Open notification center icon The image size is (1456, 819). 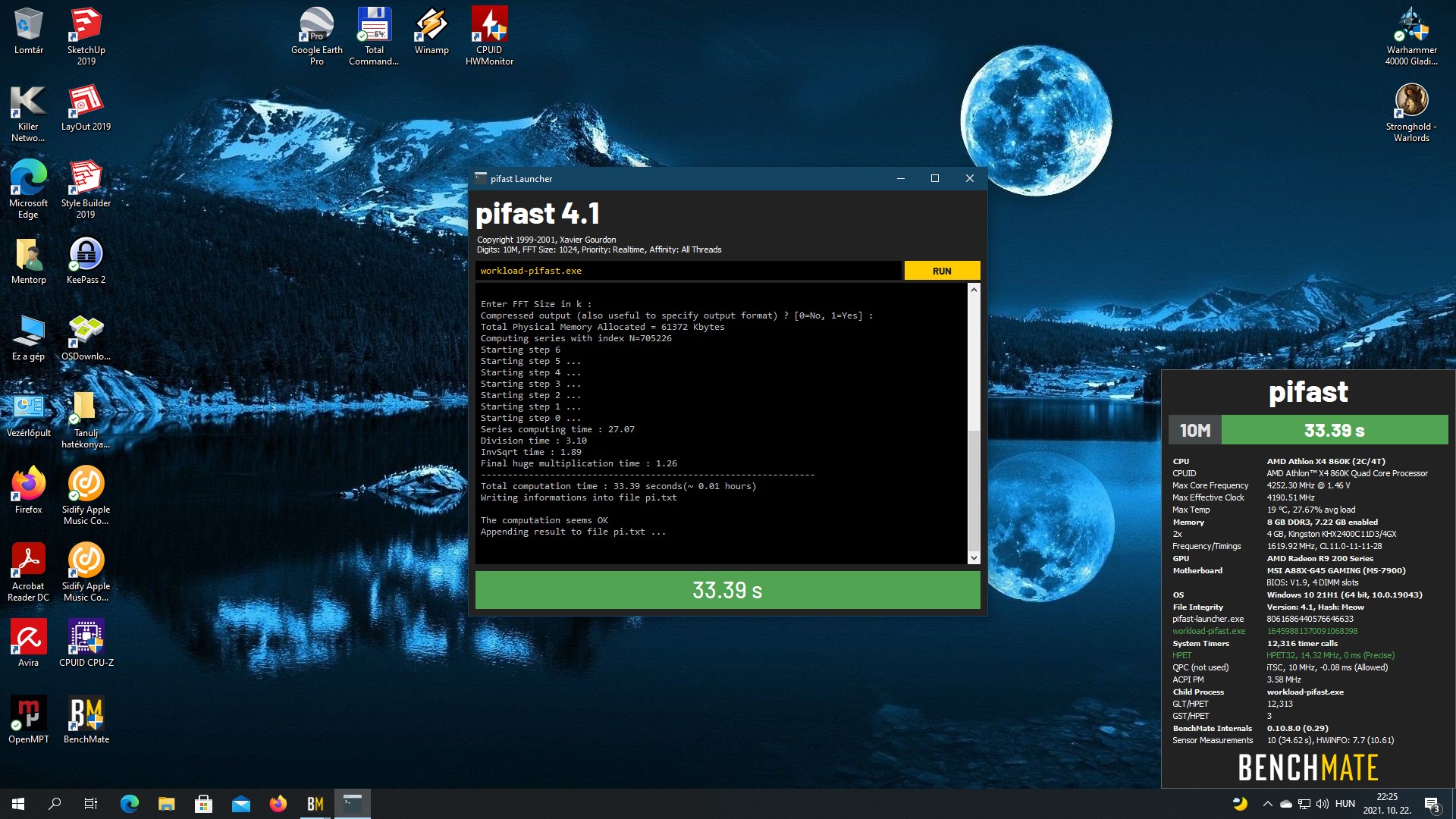pos(1432,804)
